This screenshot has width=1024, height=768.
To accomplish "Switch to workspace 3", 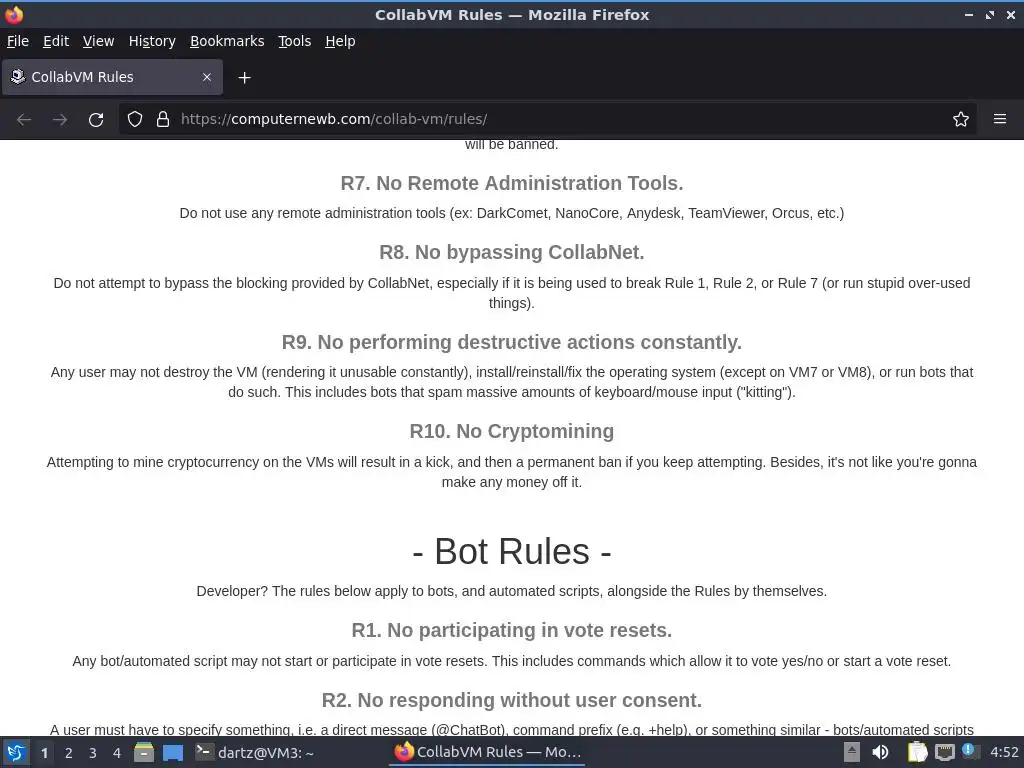I will click(x=93, y=753).
